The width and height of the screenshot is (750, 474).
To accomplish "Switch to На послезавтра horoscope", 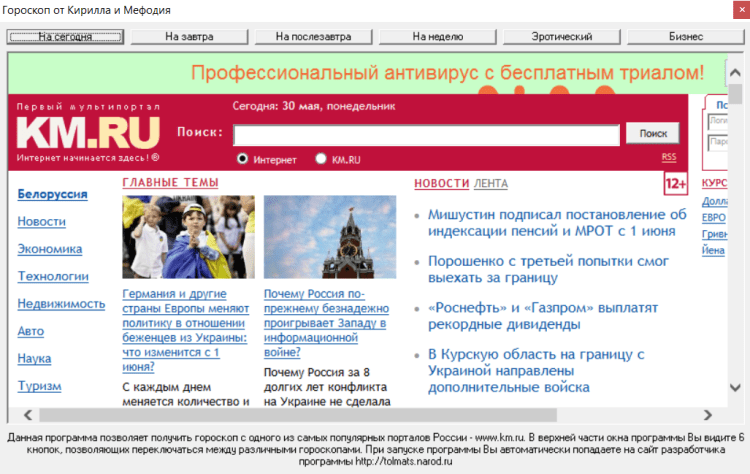I will point(313,37).
